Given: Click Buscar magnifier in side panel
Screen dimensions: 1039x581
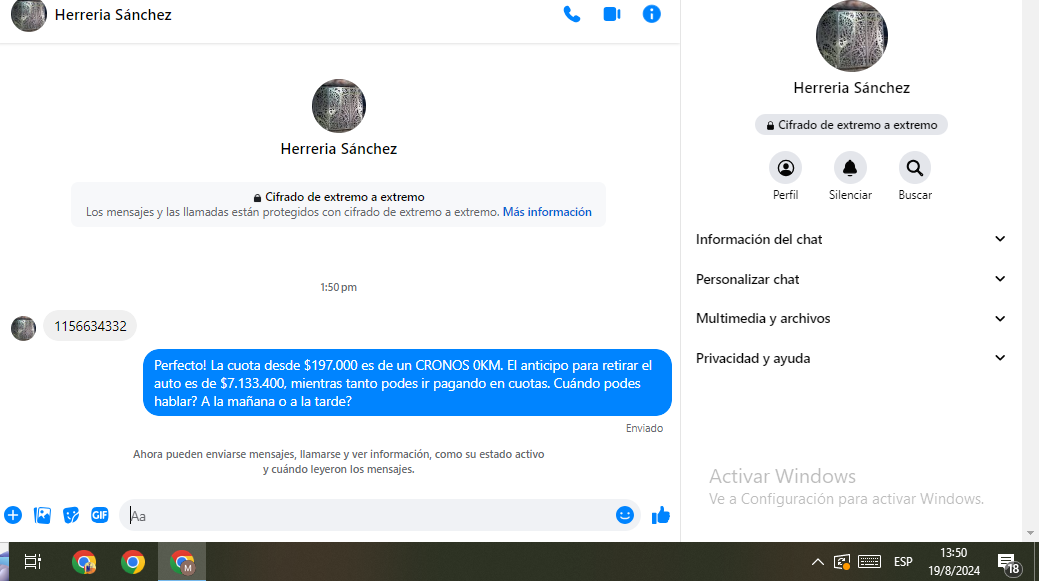Looking at the screenshot, I should 915,168.
